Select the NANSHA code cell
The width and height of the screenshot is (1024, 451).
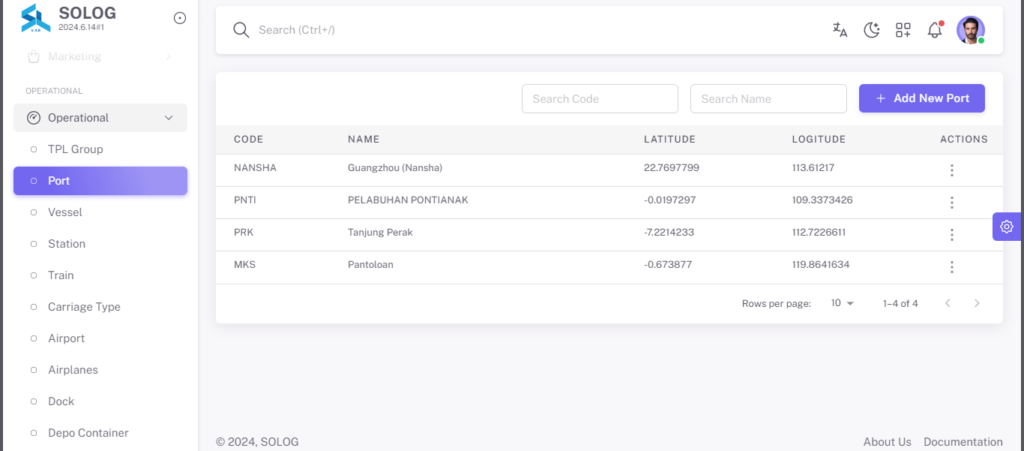click(255, 168)
